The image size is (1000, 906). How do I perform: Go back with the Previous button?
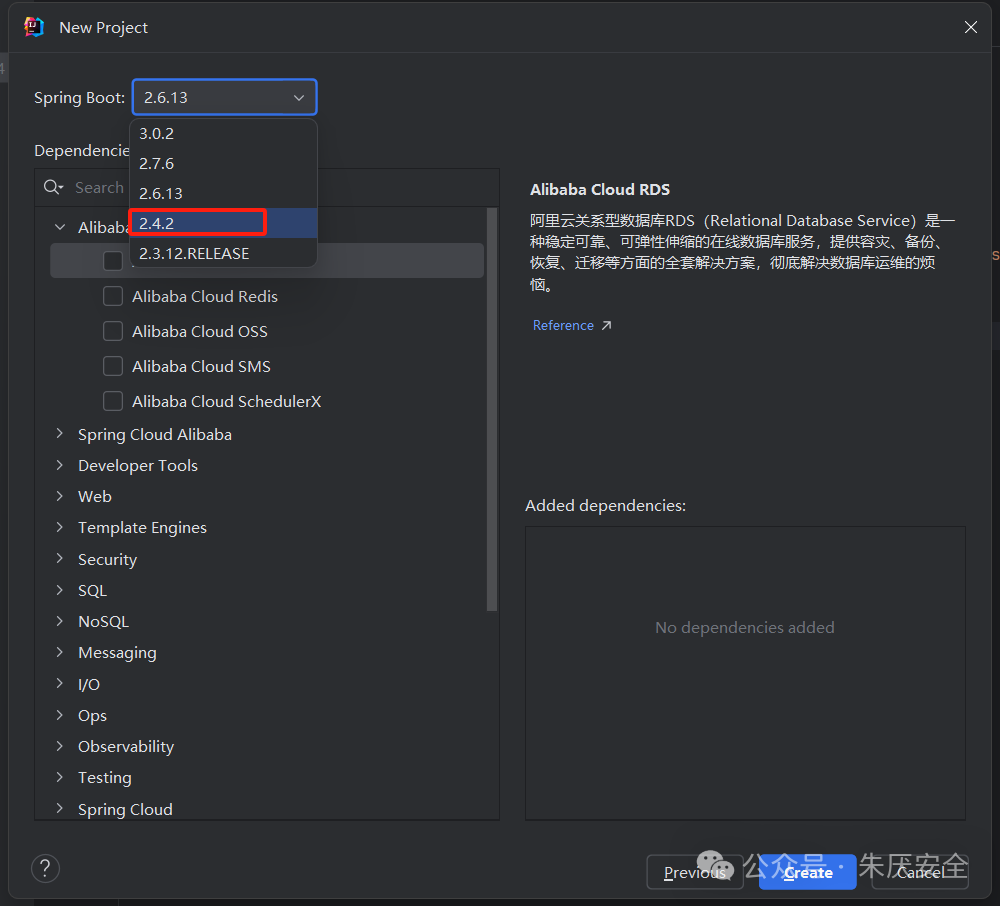coord(695,872)
